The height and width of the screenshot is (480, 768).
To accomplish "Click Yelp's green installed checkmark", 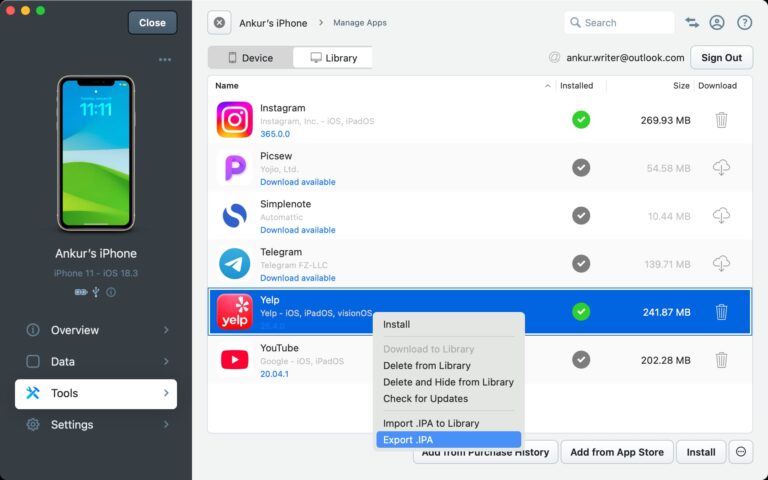I will (x=581, y=312).
